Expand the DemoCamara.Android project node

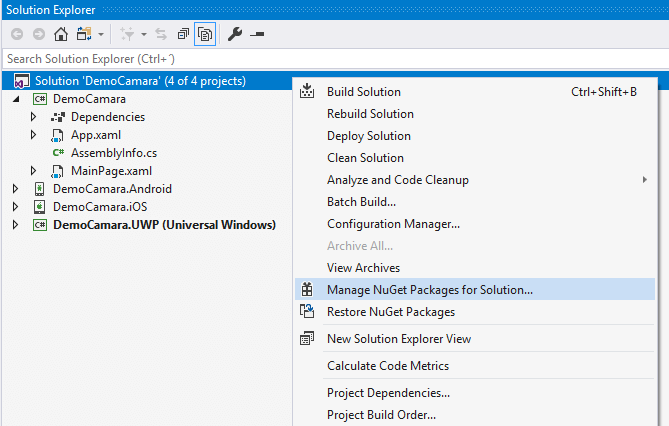coord(15,189)
